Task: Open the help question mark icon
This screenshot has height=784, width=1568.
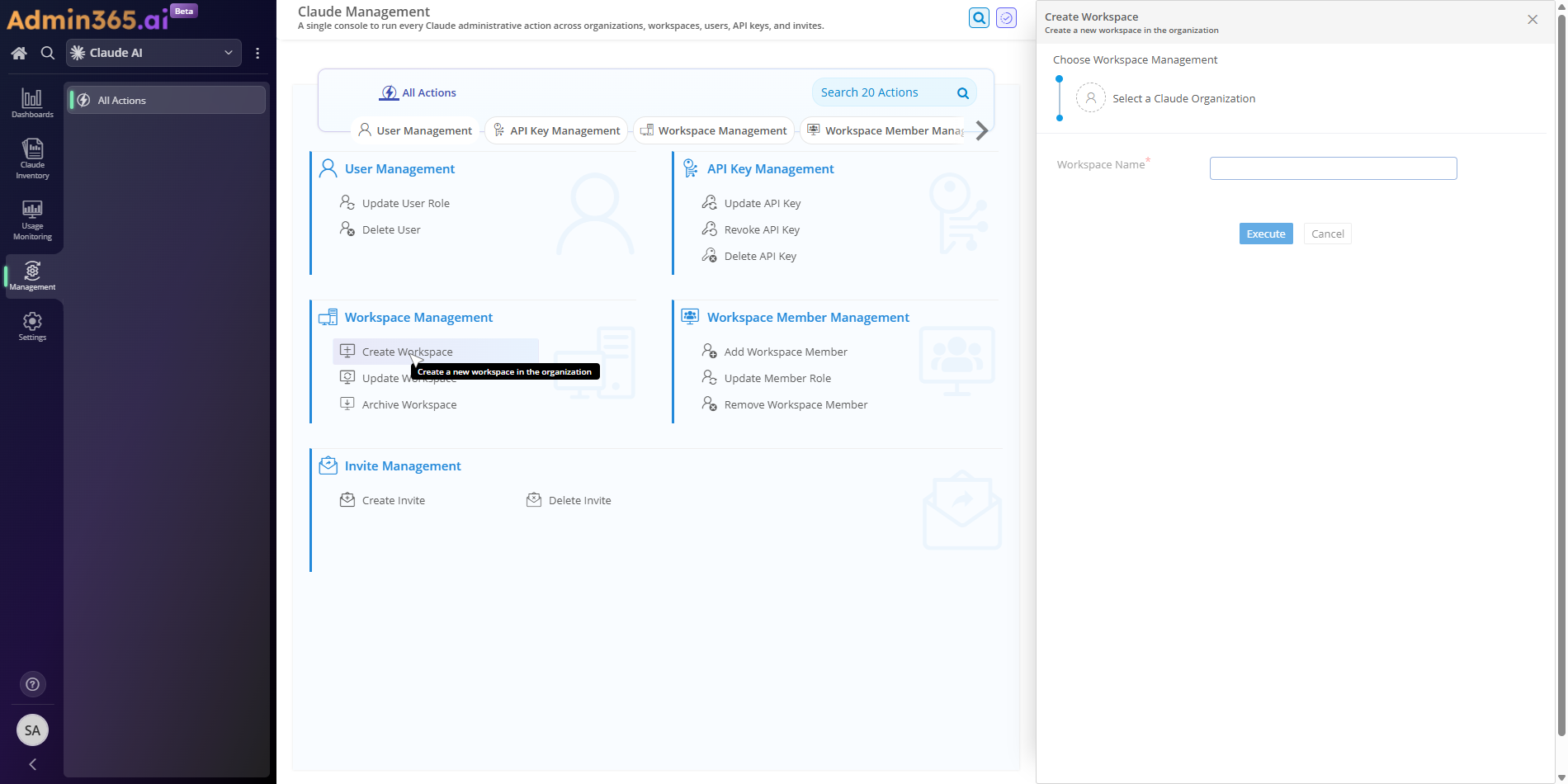Action: [32, 684]
